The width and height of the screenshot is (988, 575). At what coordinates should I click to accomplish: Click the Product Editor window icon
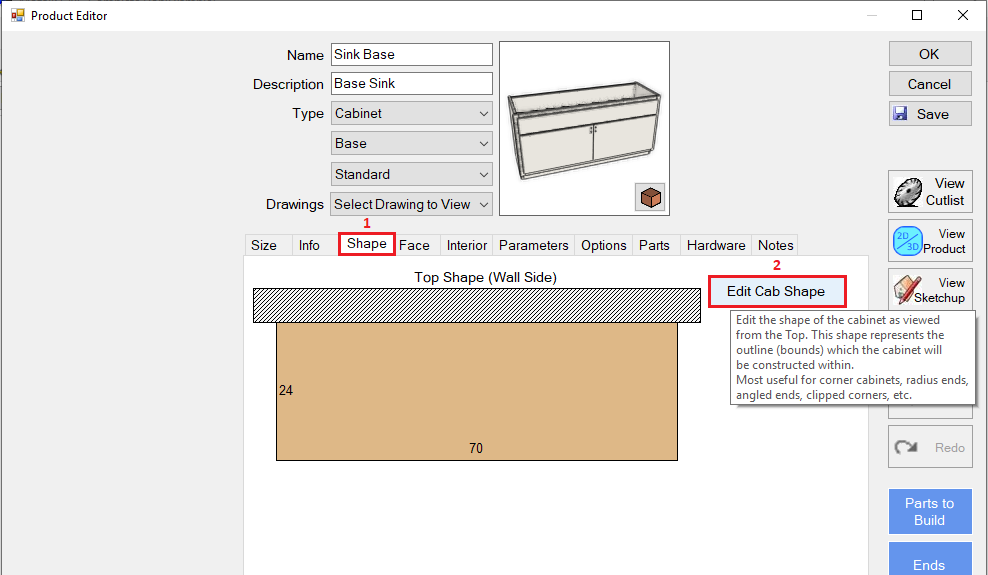point(17,15)
